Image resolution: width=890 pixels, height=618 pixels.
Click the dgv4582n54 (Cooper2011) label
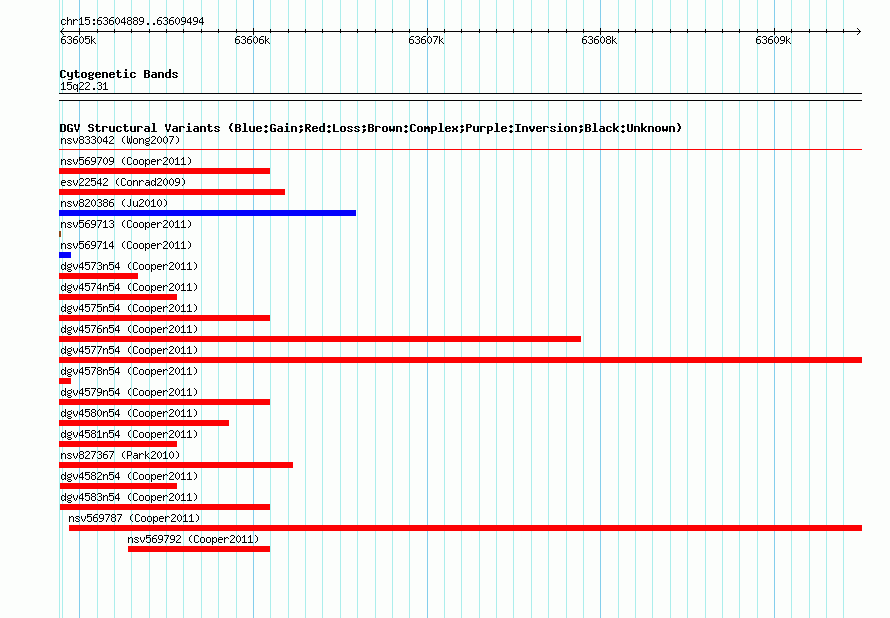point(129,476)
